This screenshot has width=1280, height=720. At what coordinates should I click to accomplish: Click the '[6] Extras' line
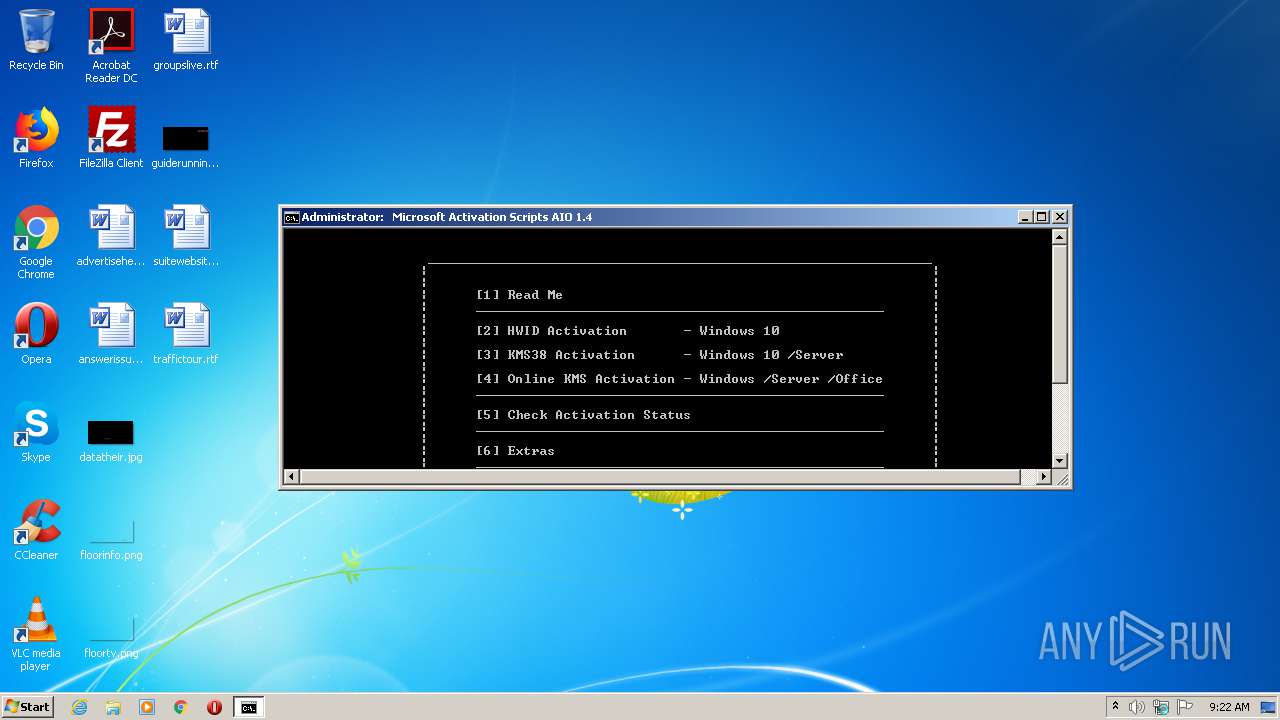click(515, 451)
